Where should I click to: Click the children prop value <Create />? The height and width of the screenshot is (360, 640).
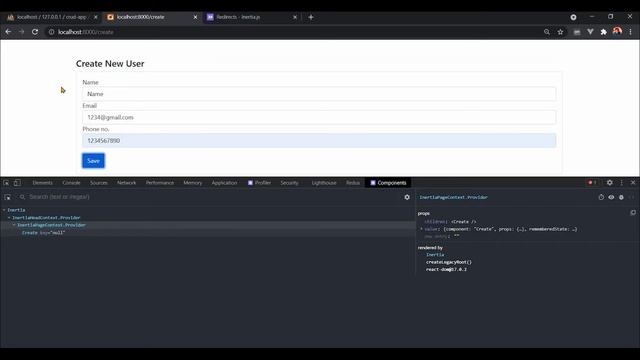[464, 222]
